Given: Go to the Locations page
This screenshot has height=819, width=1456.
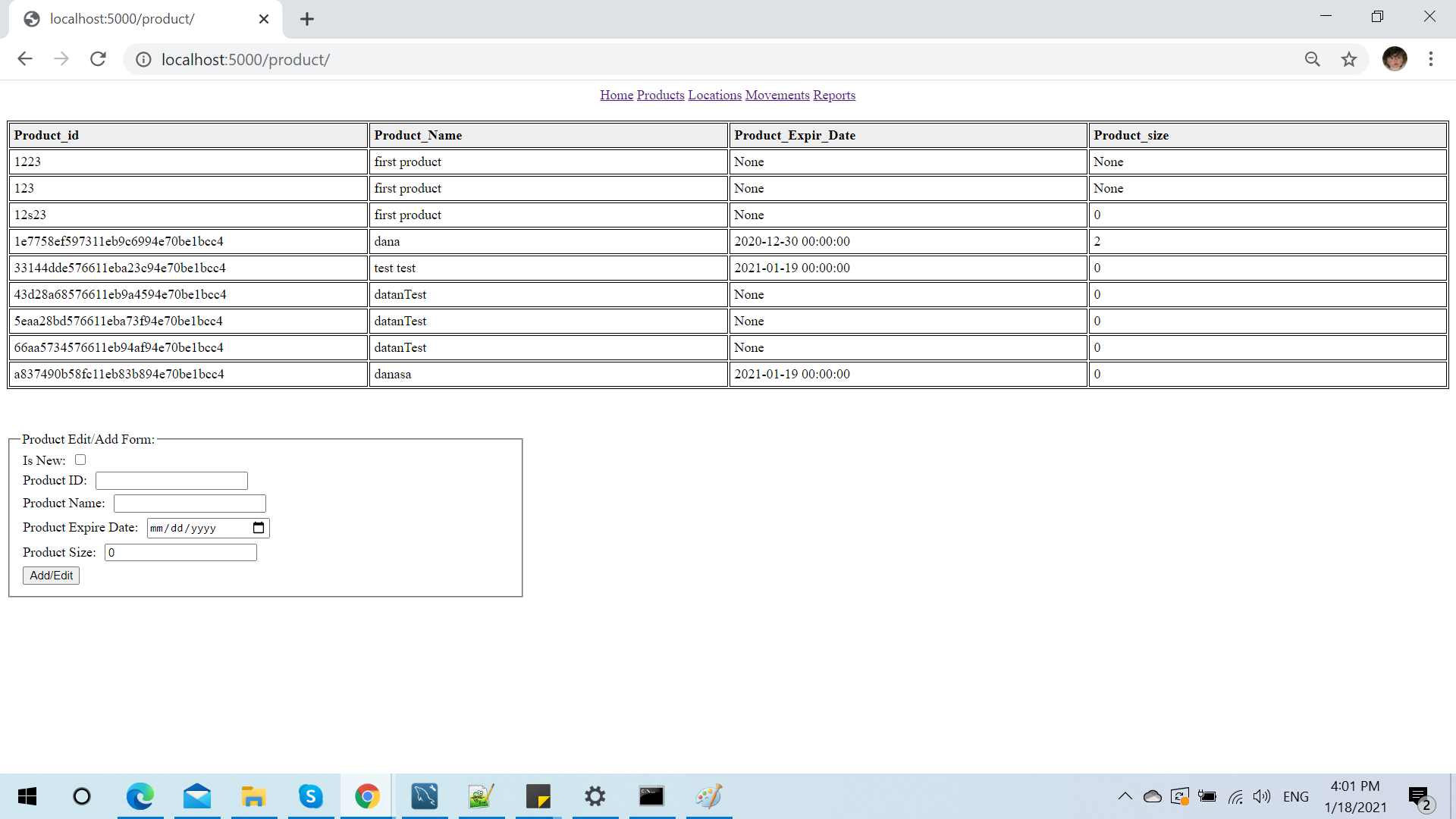Looking at the screenshot, I should pos(714,95).
